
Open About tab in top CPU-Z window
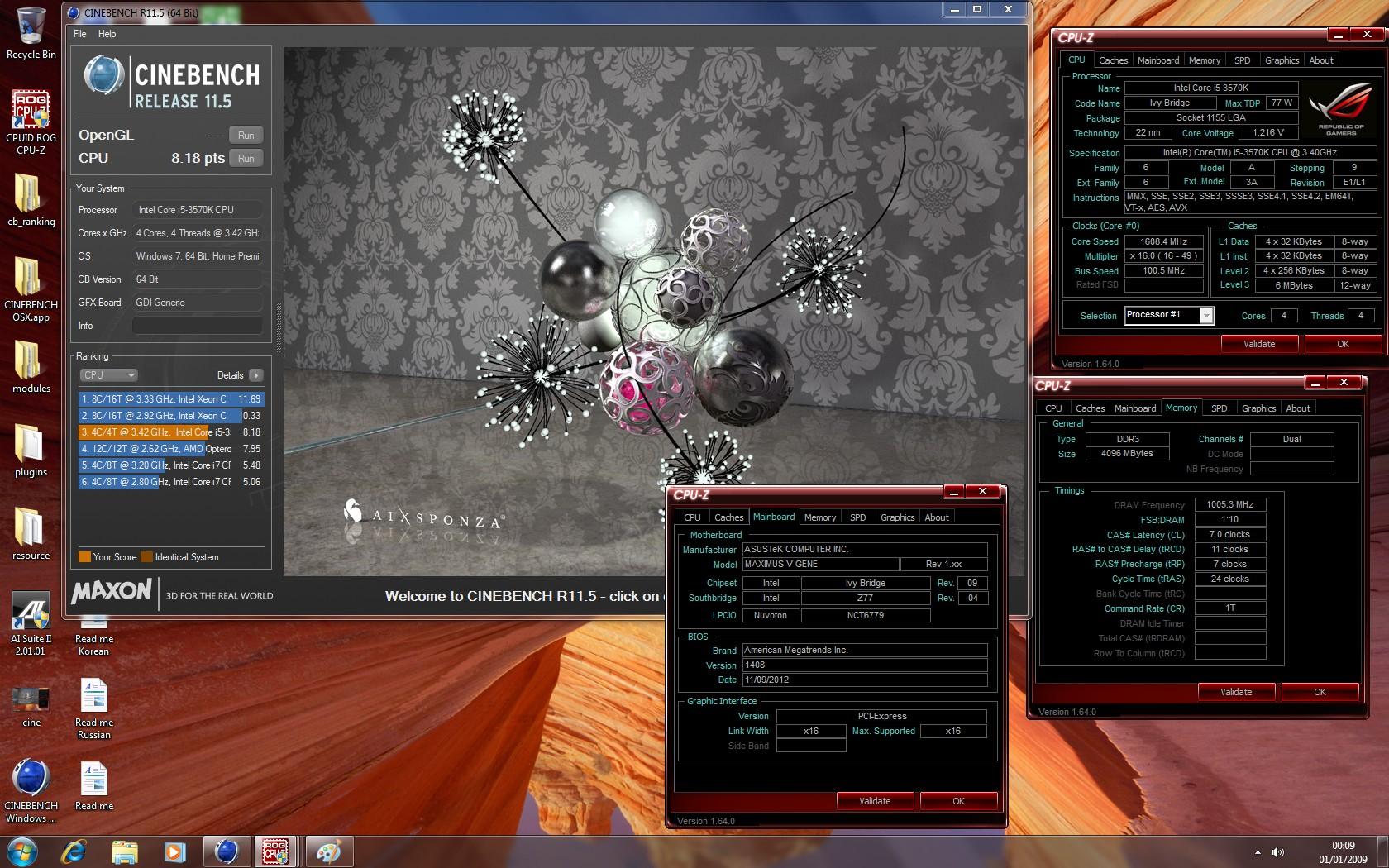click(x=1321, y=60)
